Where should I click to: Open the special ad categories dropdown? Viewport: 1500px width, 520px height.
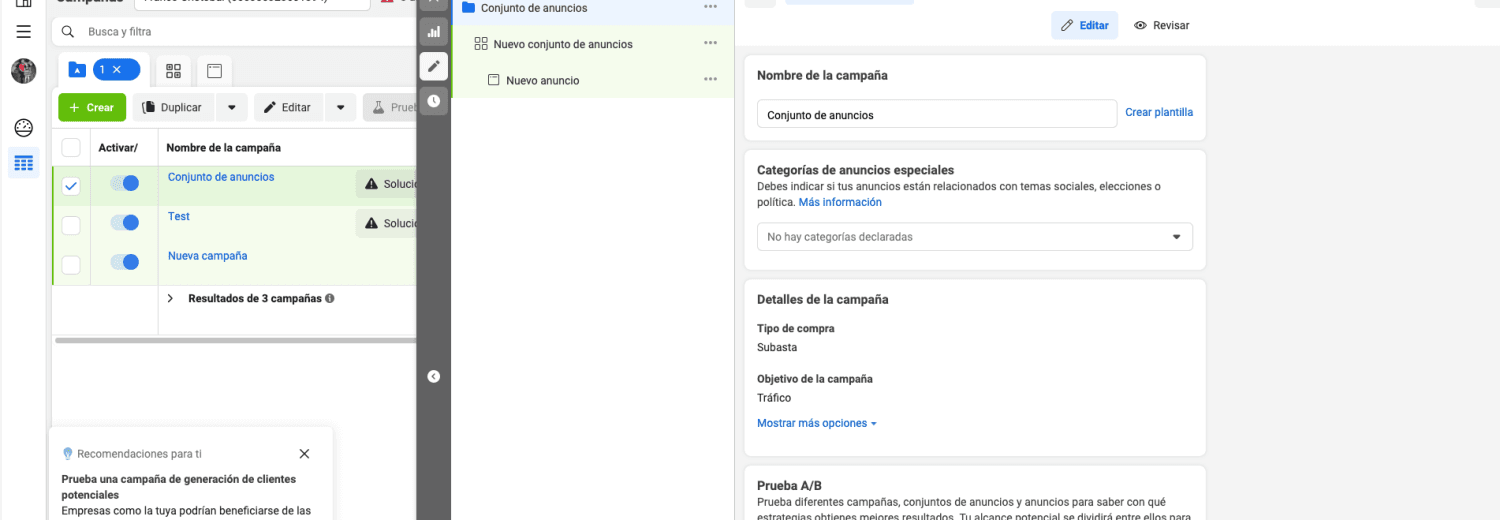[x=974, y=237]
